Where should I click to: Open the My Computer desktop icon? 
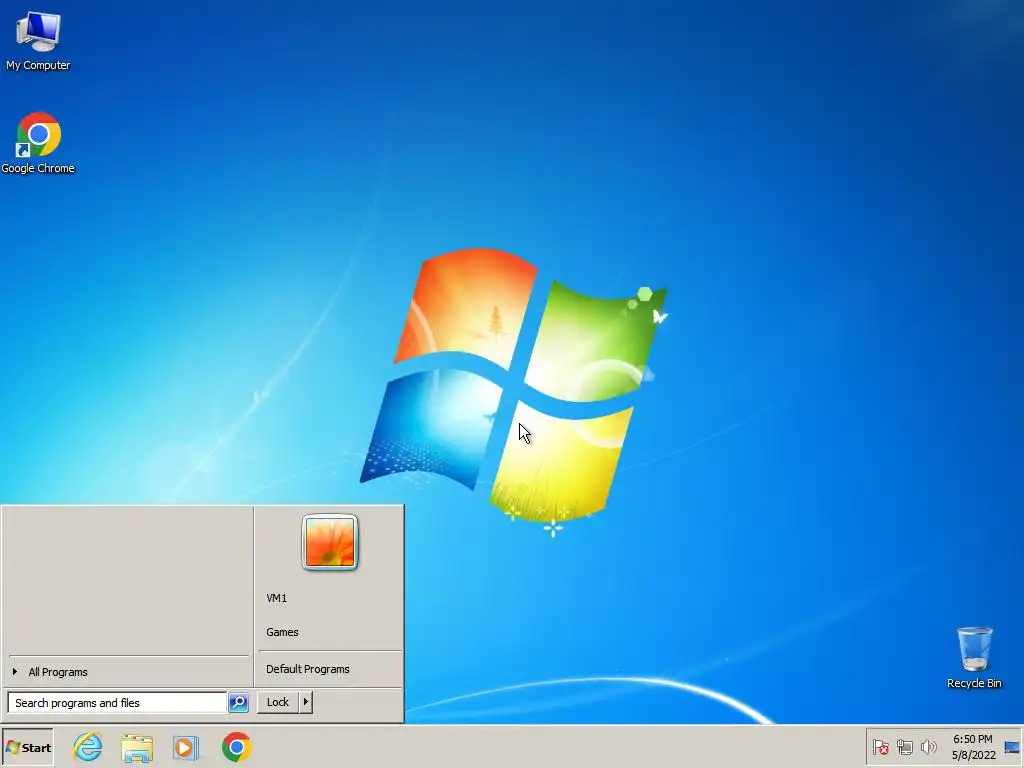(38, 40)
